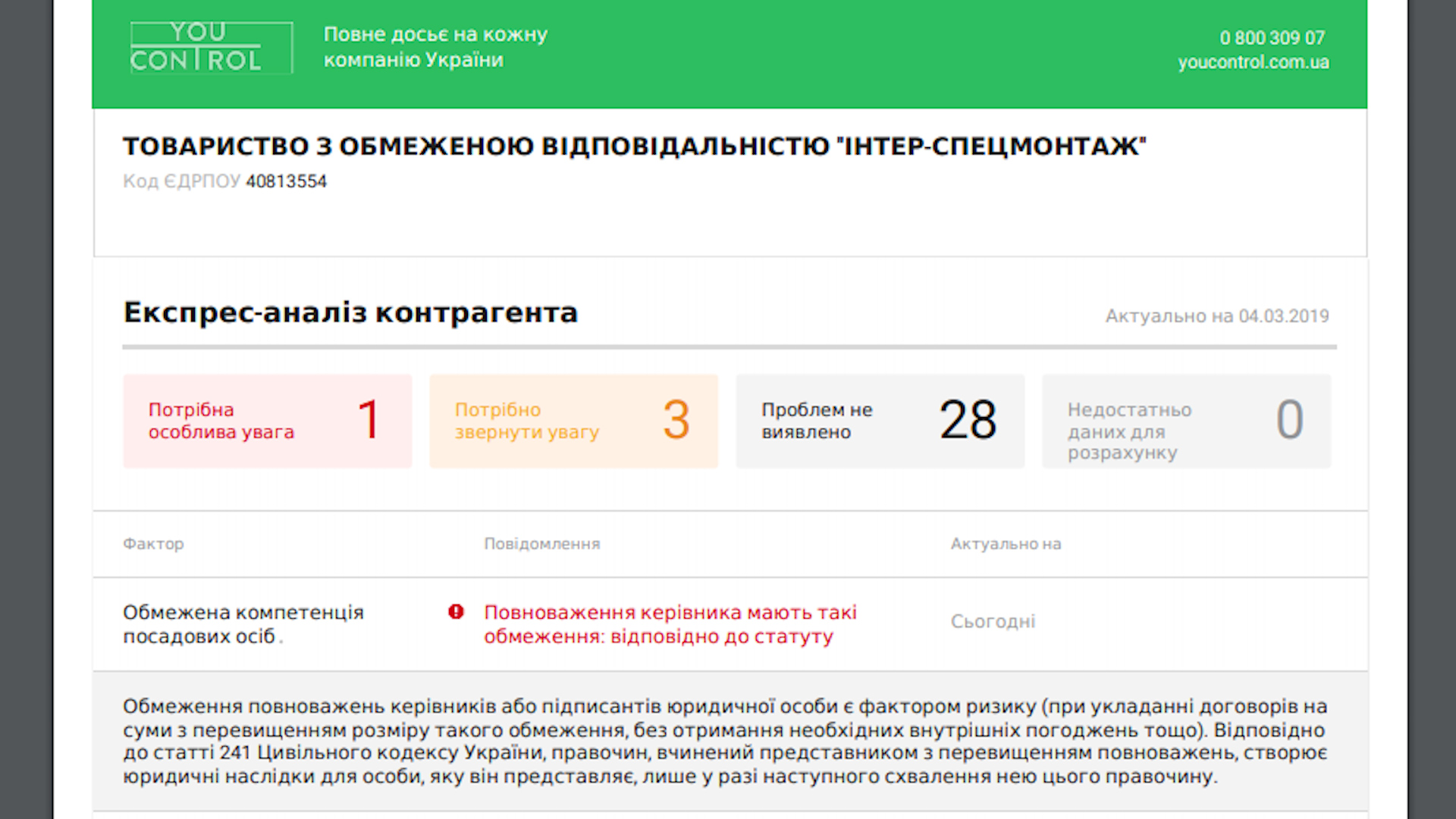The height and width of the screenshot is (819, 1456).
Task: Click the 'Актуально на' column header
Action: coord(1006,544)
